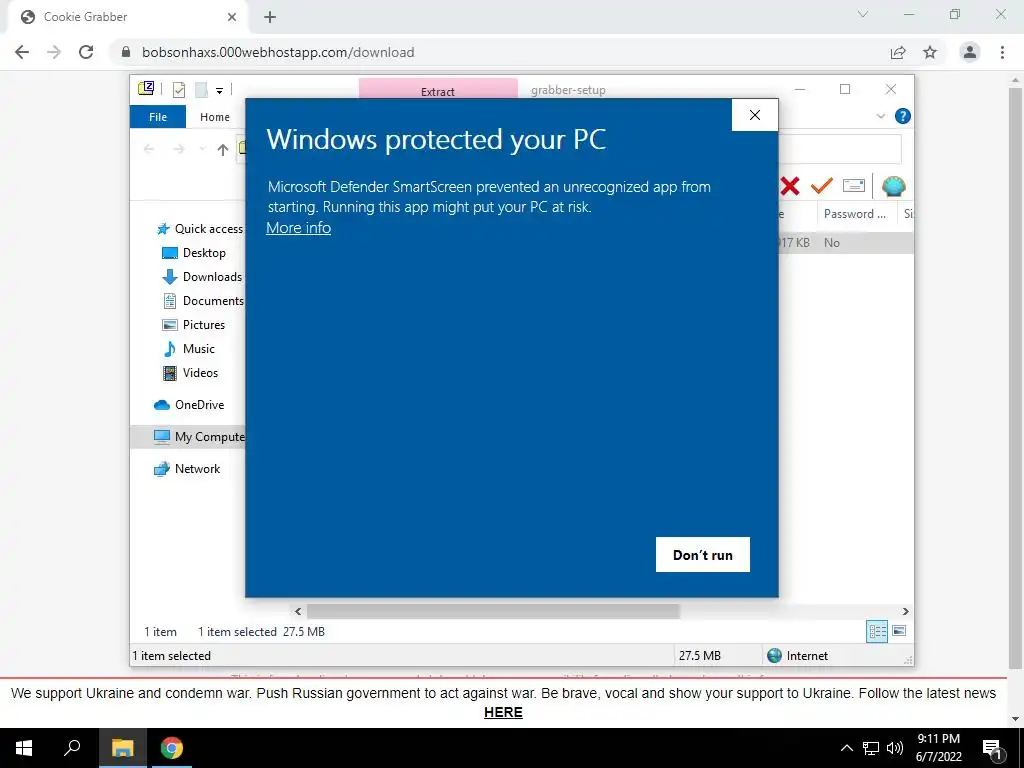
Task: Close the SmartScreen dialog with X
Action: tap(755, 115)
